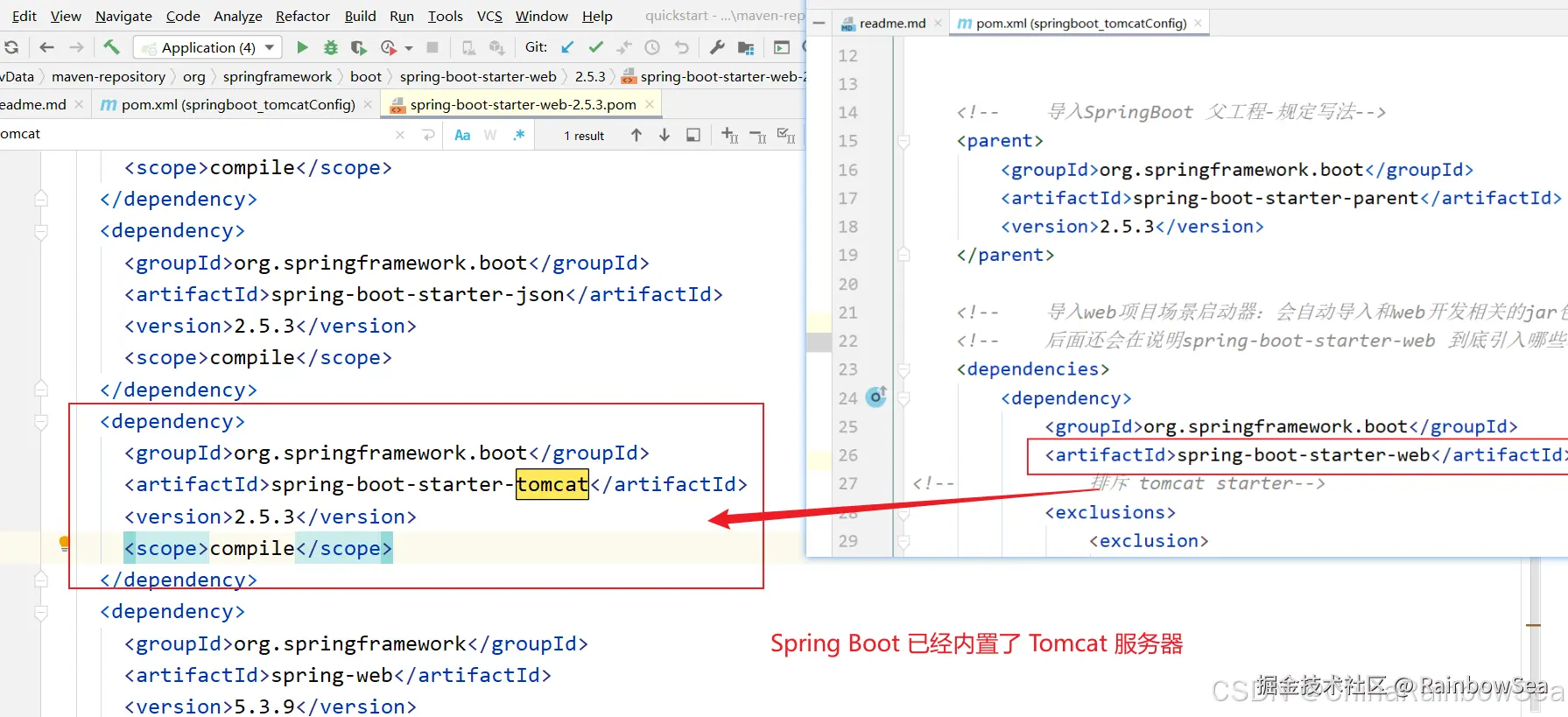This screenshot has height=717, width=1568.
Task: Click the Git push arrows icon
Action: click(x=624, y=47)
